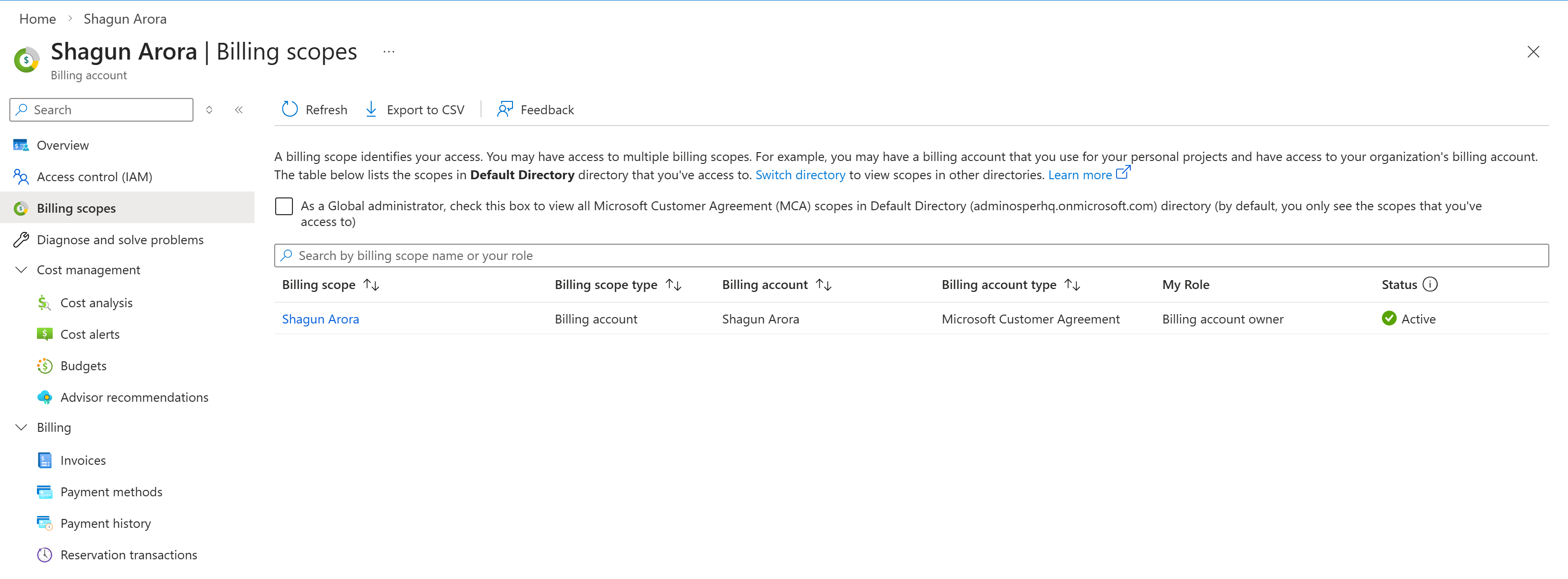
Task: Click the Export to CSV download icon
Action: click(371, 110)
